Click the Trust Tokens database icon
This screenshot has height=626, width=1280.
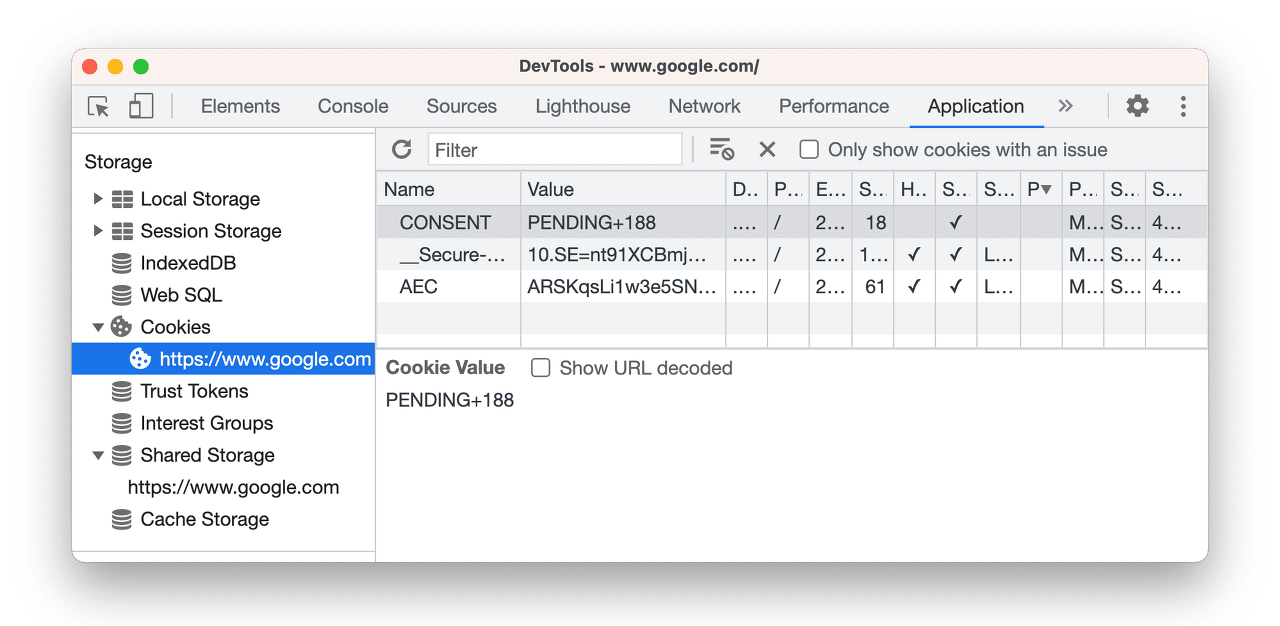pyautogui.click(x=122, y=391)
